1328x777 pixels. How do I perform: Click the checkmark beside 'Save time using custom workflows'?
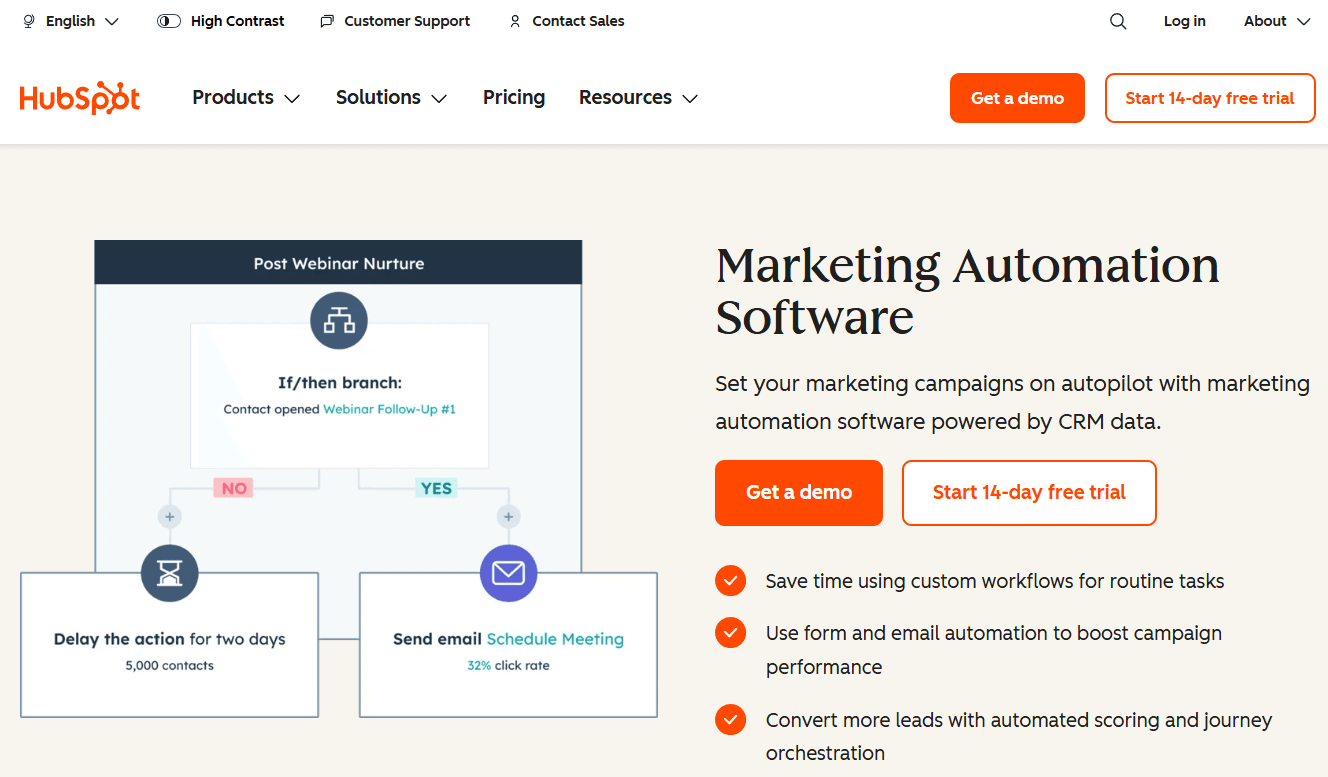(x=730, y=580)
